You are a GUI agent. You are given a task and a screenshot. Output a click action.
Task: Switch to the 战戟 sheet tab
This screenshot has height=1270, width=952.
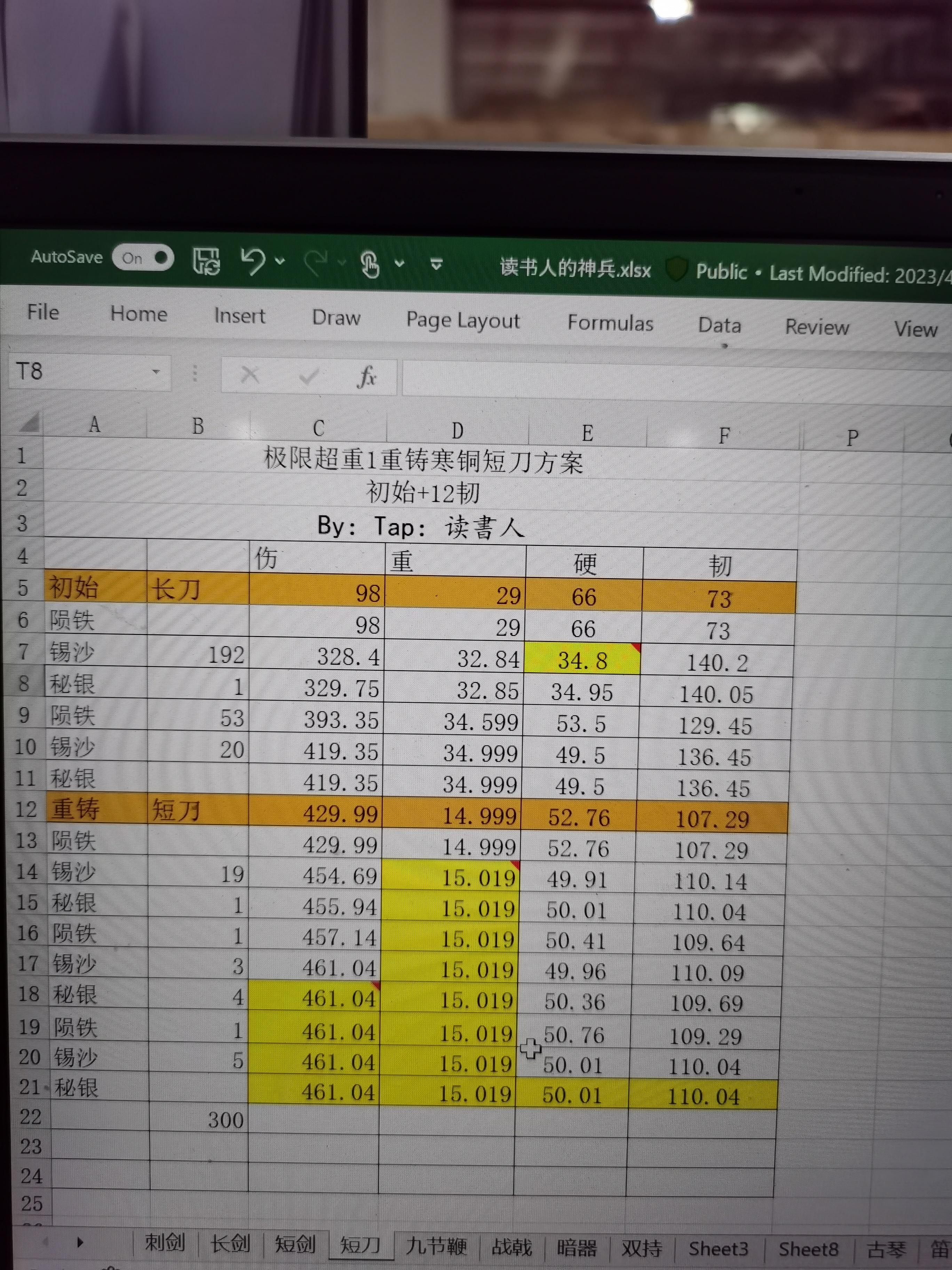pos(512,1247)
